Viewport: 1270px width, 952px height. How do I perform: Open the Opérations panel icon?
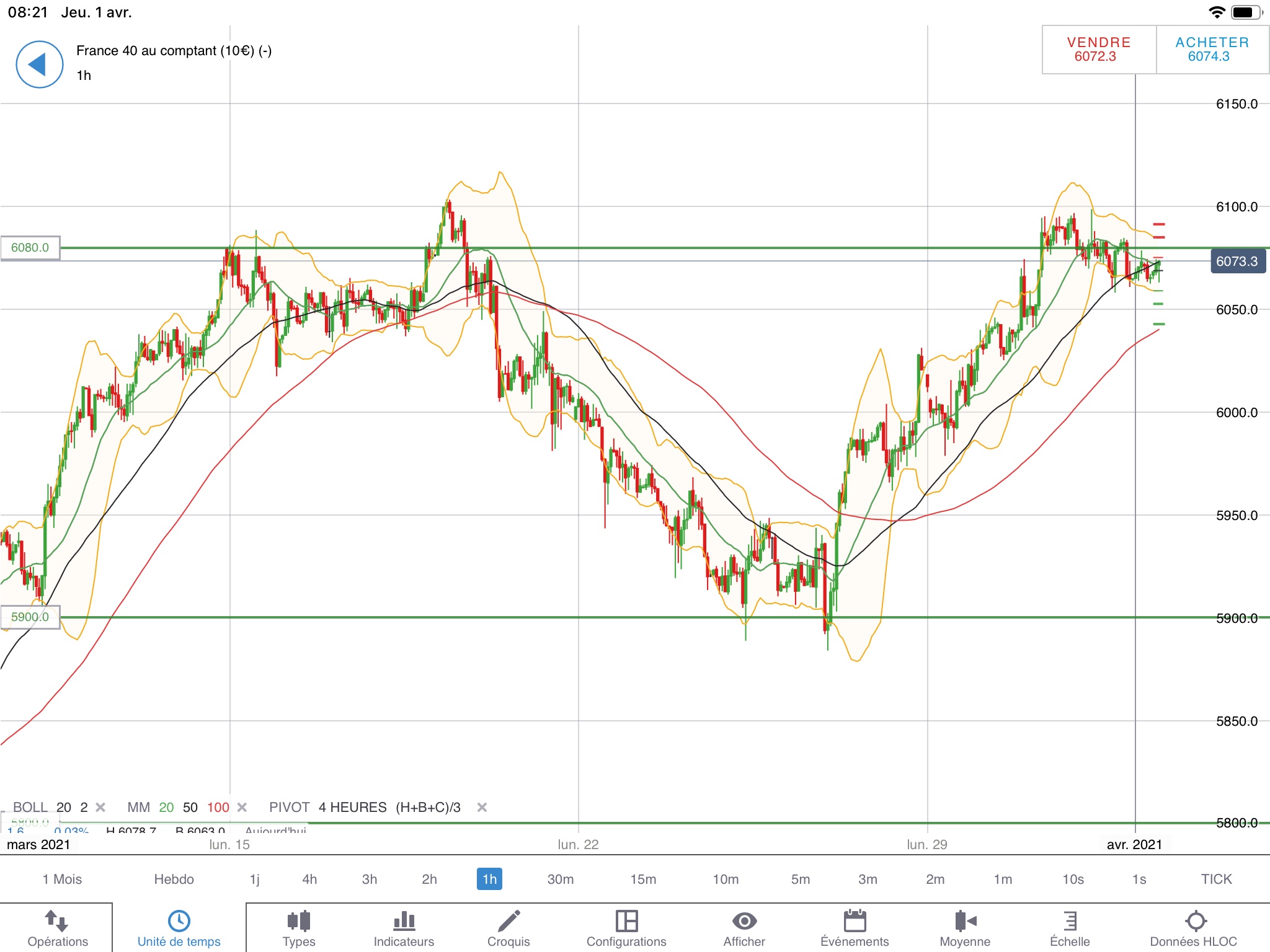pyautogui.click(x=57, y=922)
